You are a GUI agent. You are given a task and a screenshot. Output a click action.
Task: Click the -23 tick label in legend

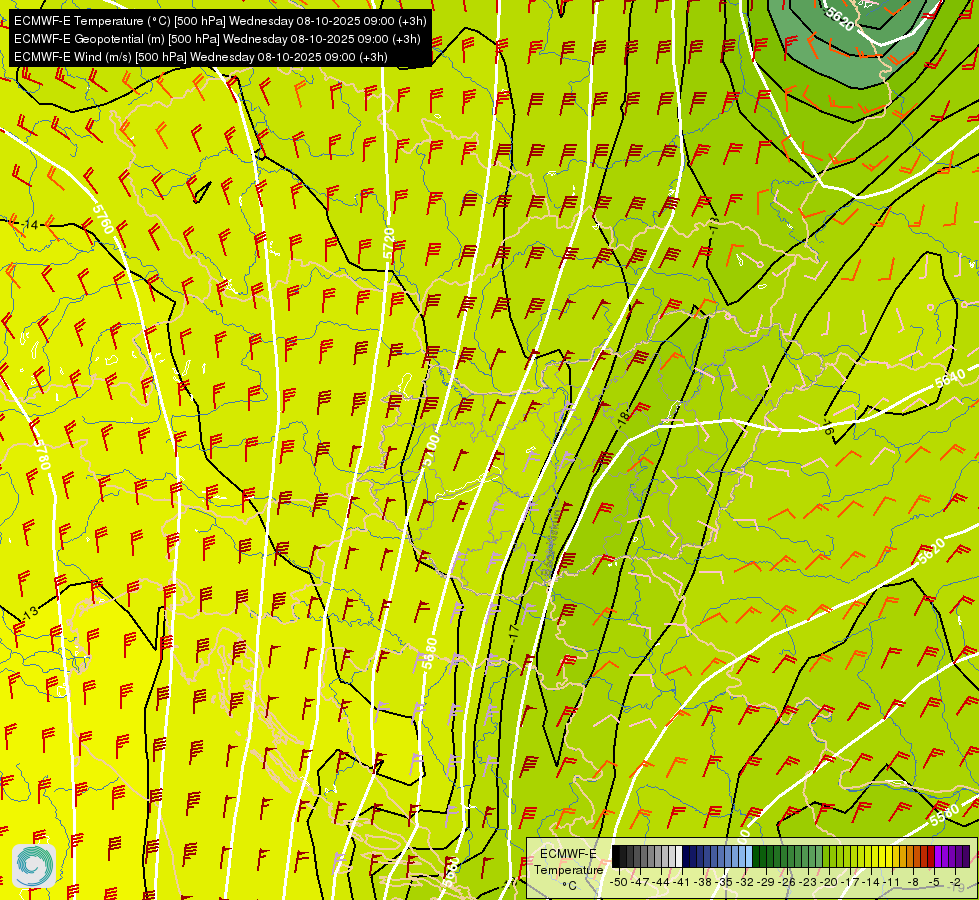[808, 882]
